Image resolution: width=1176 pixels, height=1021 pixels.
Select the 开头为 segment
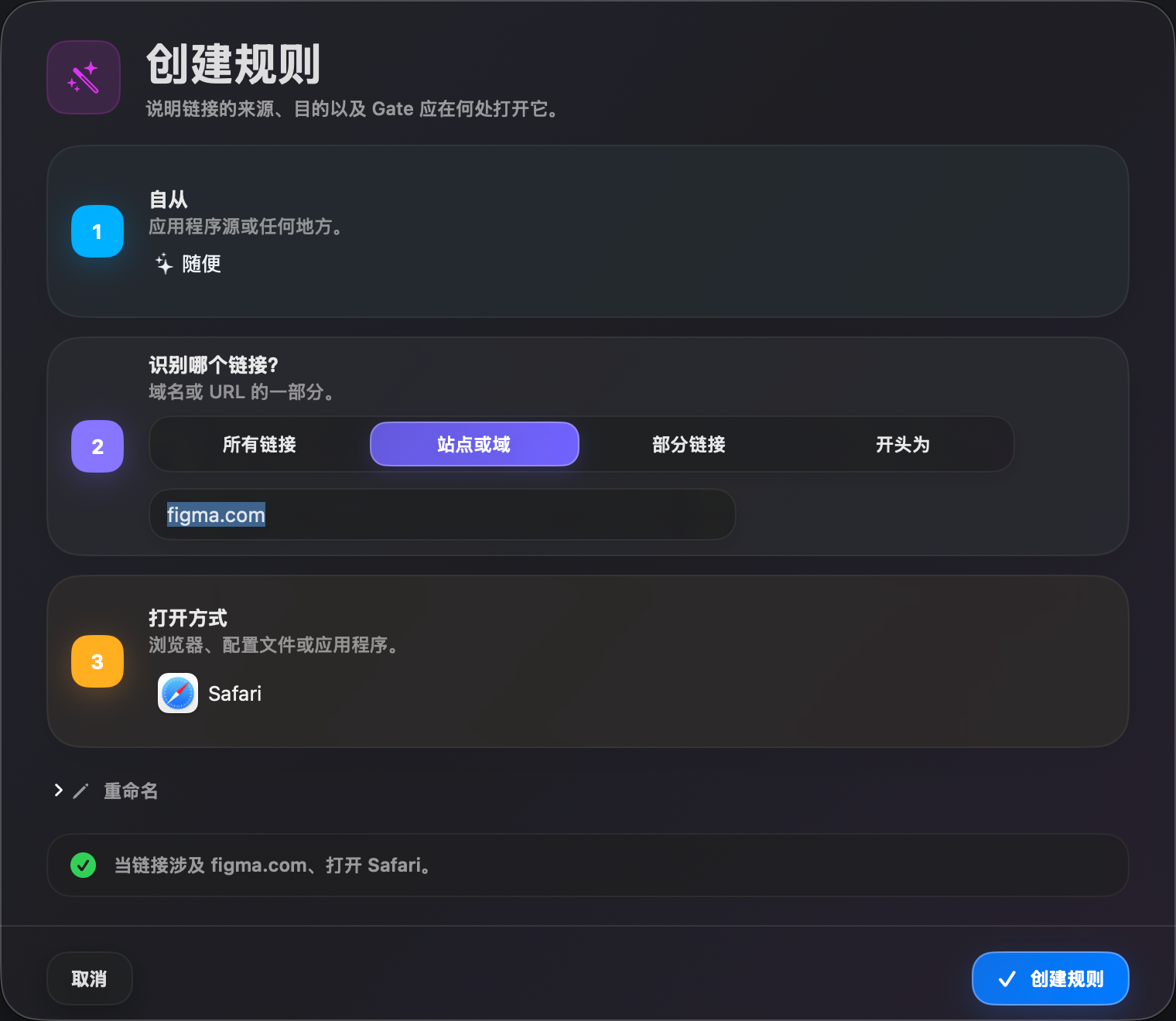pyautogui.click(x=903, y=444)
